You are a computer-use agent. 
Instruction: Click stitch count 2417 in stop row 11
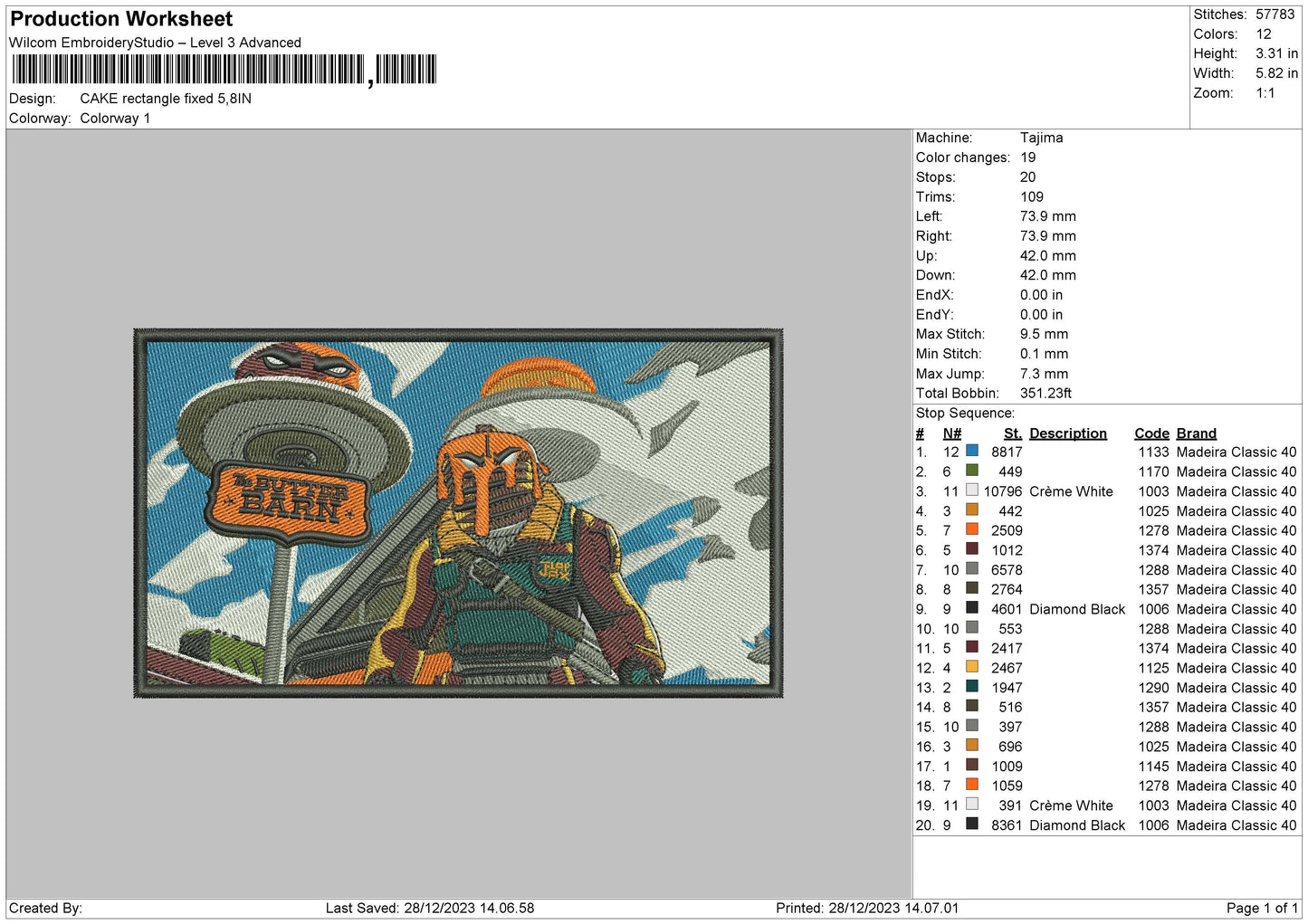1007,649
